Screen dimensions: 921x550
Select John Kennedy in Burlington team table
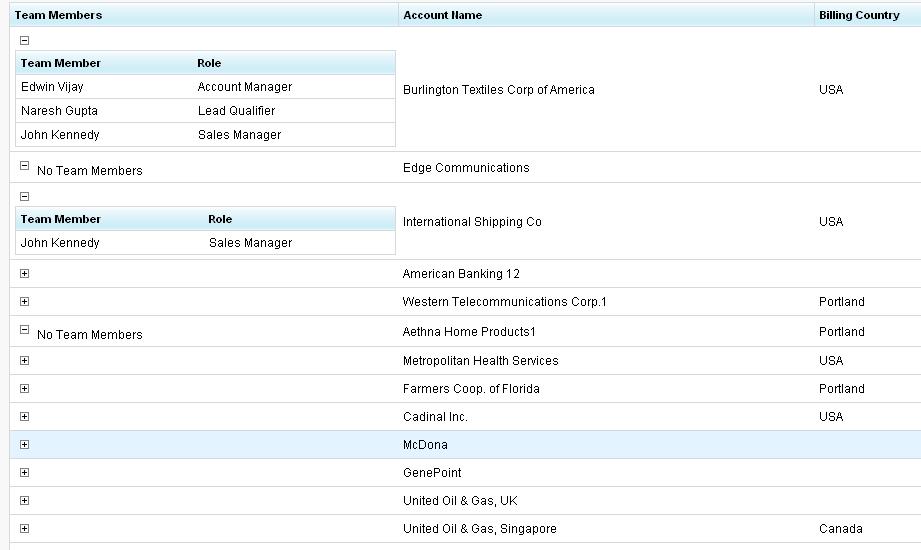click(x=60, y=135)
